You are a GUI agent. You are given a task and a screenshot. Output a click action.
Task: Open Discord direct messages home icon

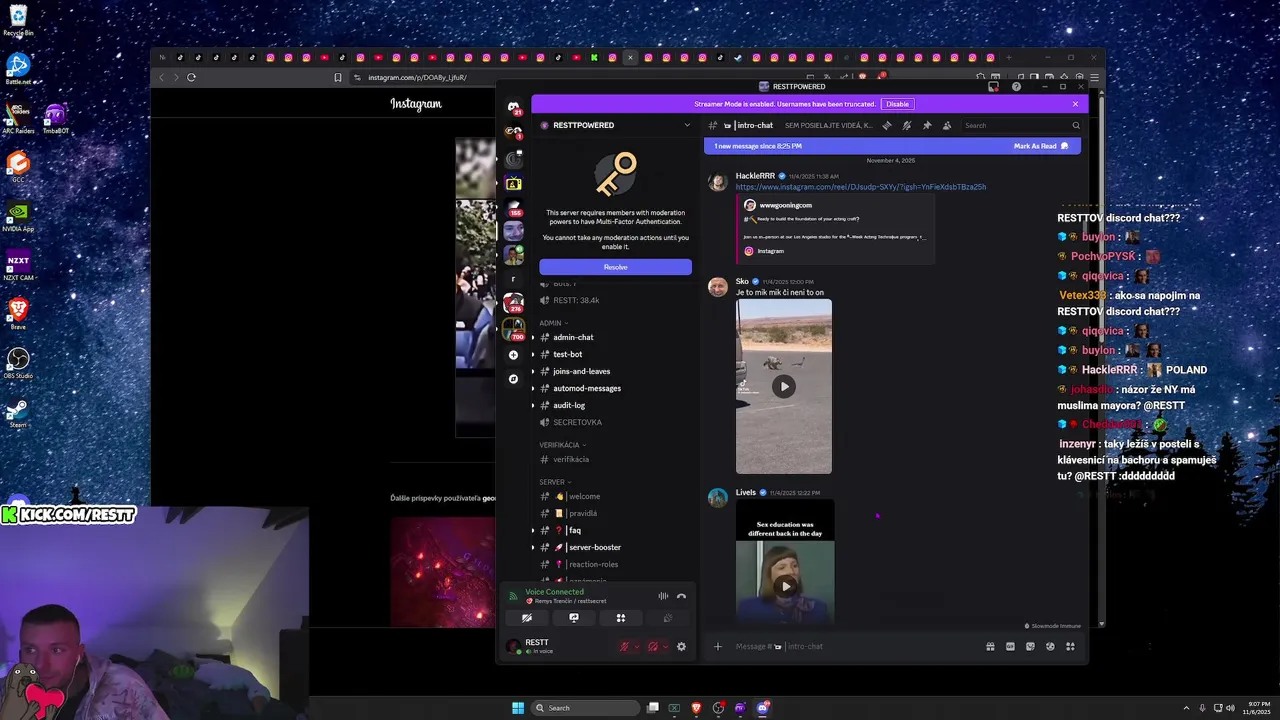[513, 107]
